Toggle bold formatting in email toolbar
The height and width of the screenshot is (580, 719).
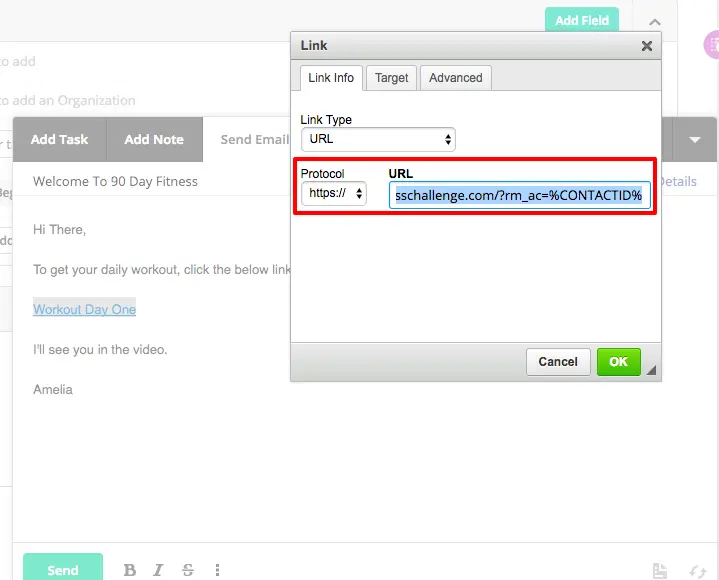coord(129,570)
